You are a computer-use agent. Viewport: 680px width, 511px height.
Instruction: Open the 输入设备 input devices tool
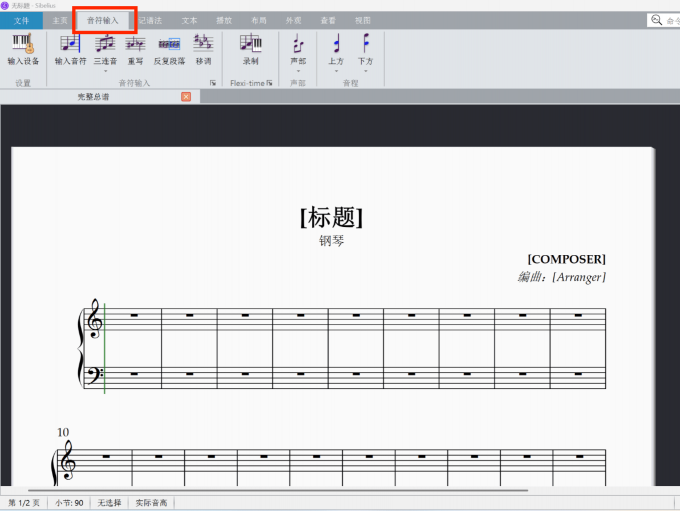pos(23,49)
